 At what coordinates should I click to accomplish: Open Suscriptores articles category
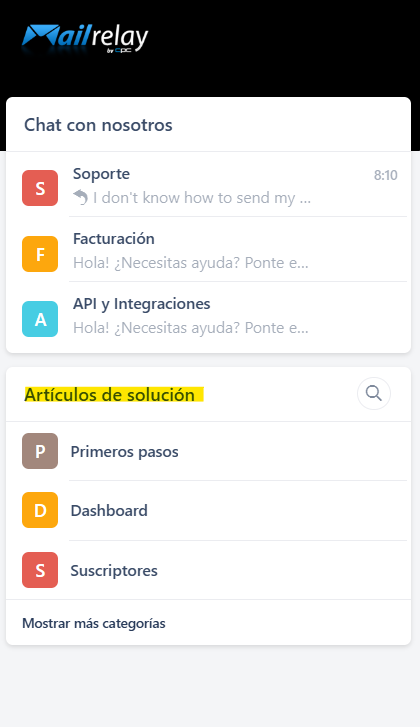208,570
